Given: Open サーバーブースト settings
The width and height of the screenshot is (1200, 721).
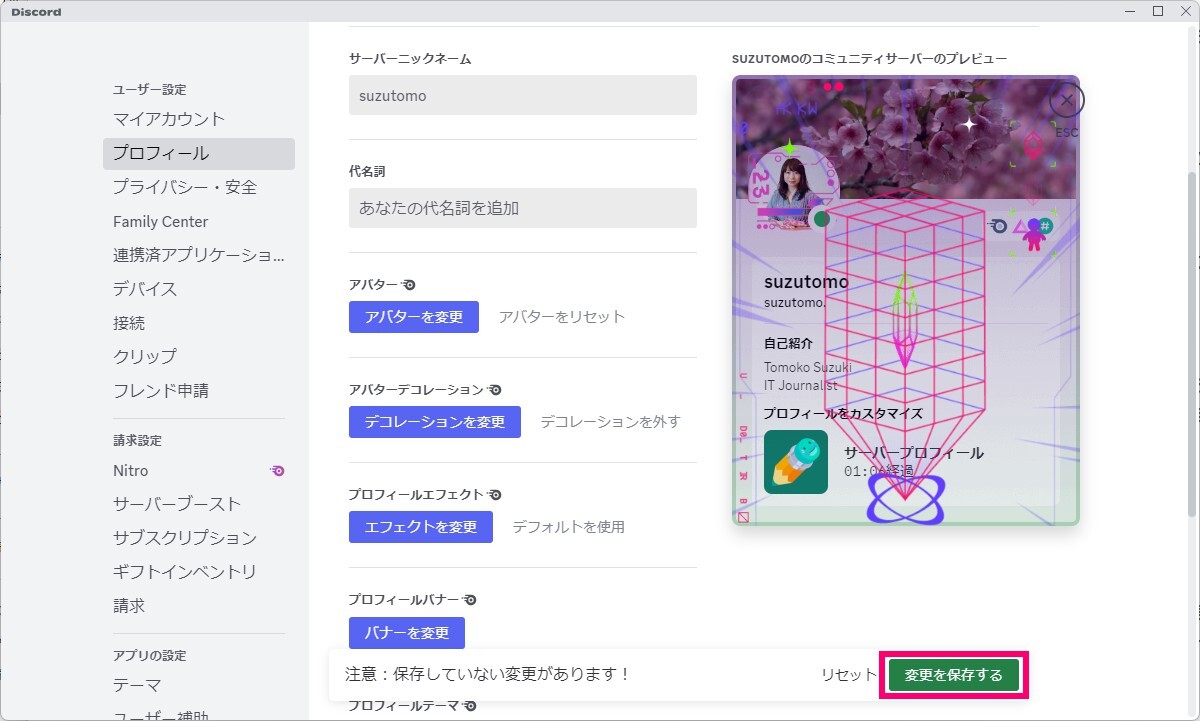Looking at the screenshot, I should tap(199, 504).
